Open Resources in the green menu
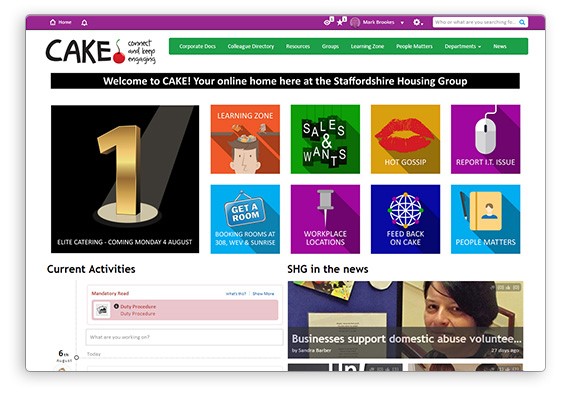 coord(298,46)
